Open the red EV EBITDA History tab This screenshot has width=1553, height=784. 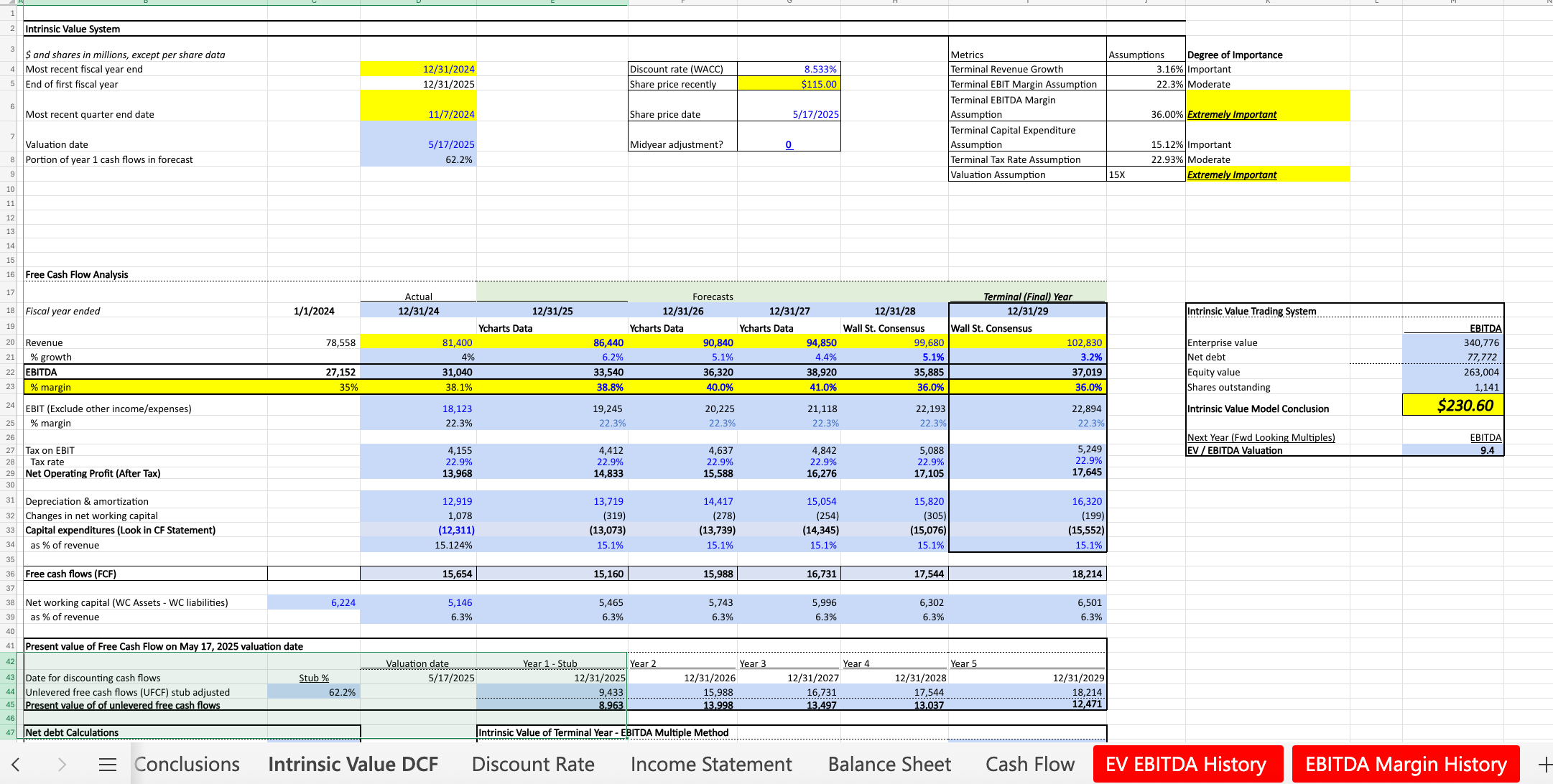[1186, 765]
